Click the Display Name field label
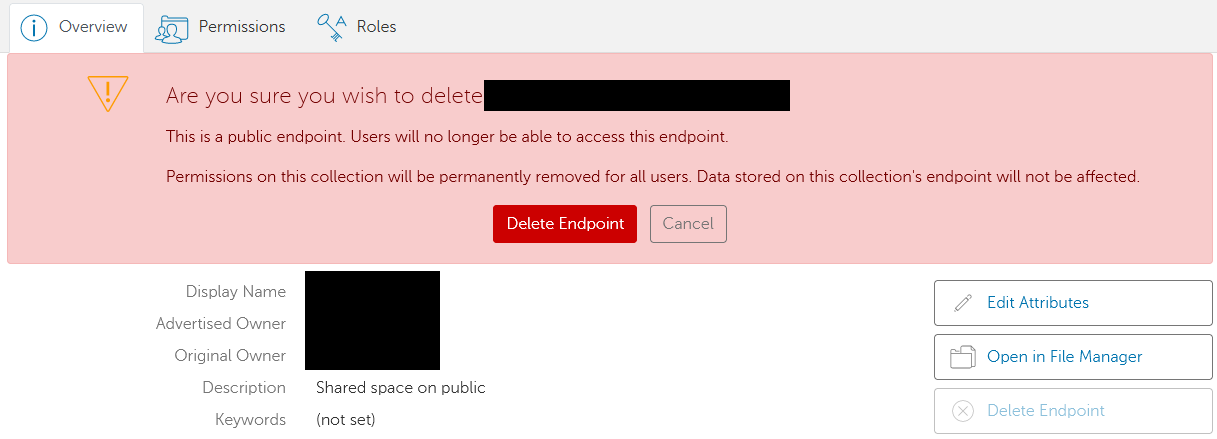Screen dimensions: 1217x439 235,292
